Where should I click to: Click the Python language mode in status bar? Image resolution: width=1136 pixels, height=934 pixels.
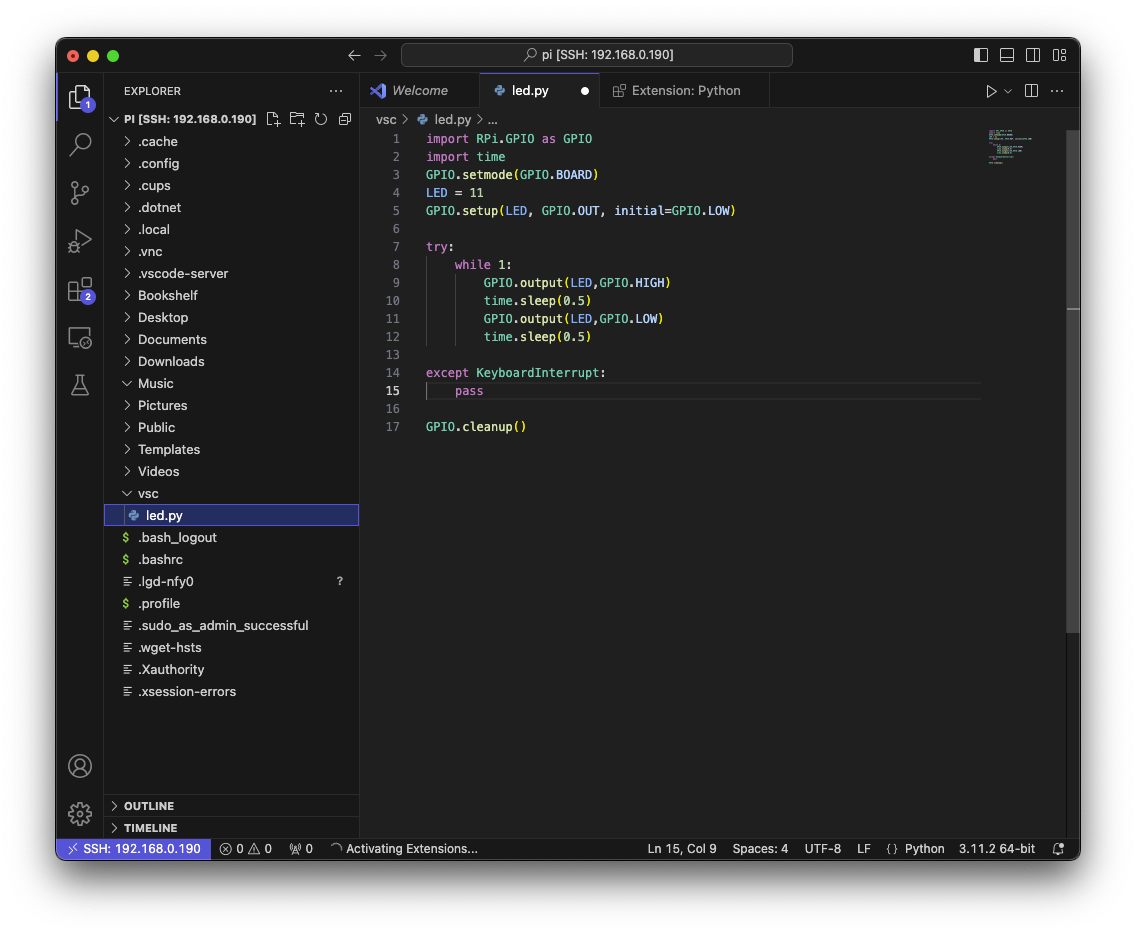[x=924, y=849]
